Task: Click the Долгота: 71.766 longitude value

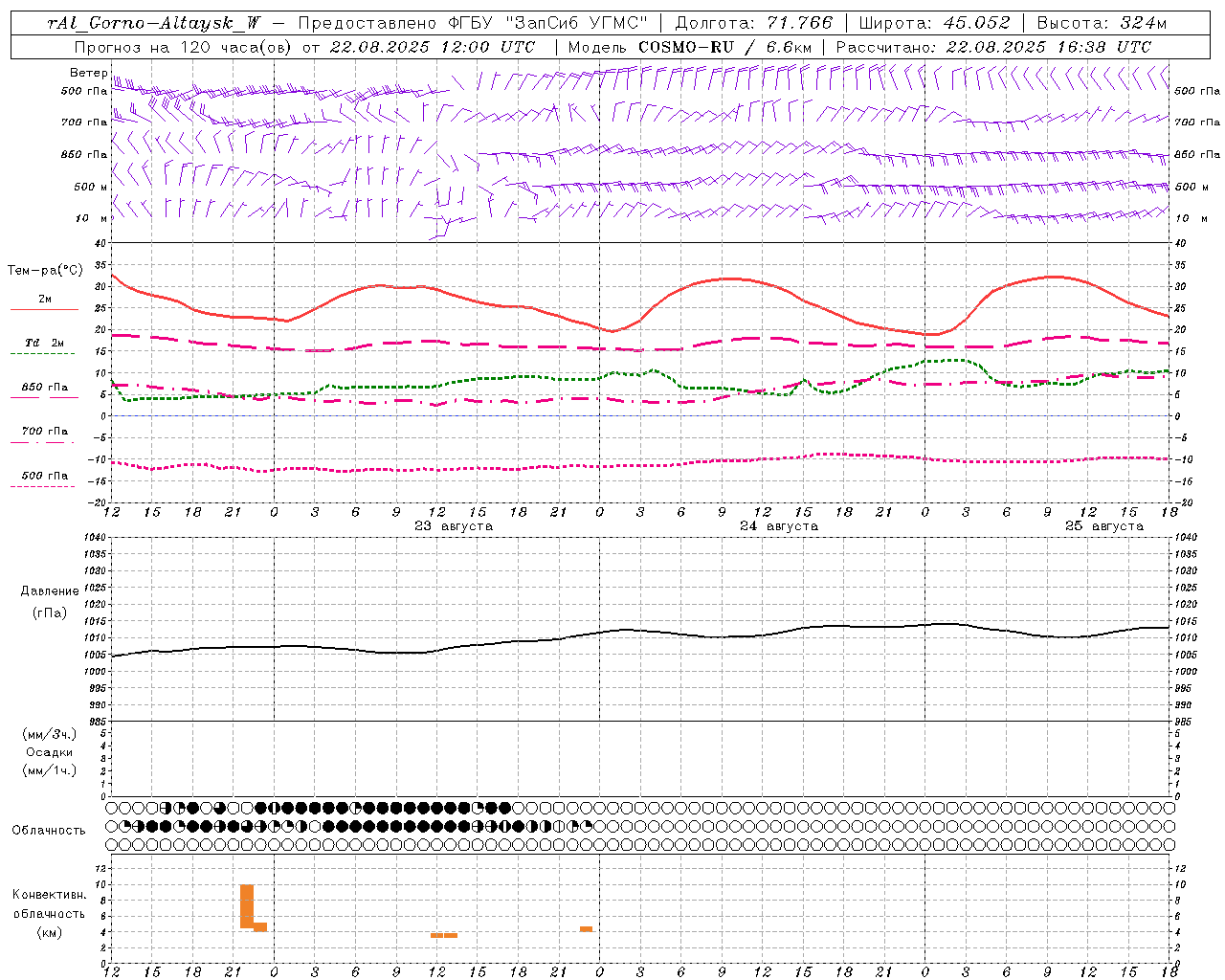Action: pyautogui.click(x=754, y=23)
